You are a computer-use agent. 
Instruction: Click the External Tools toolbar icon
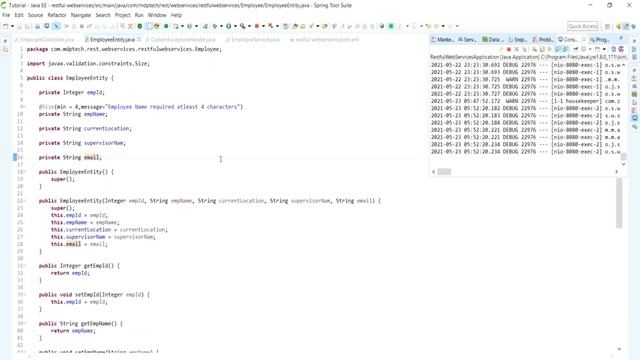242,26
